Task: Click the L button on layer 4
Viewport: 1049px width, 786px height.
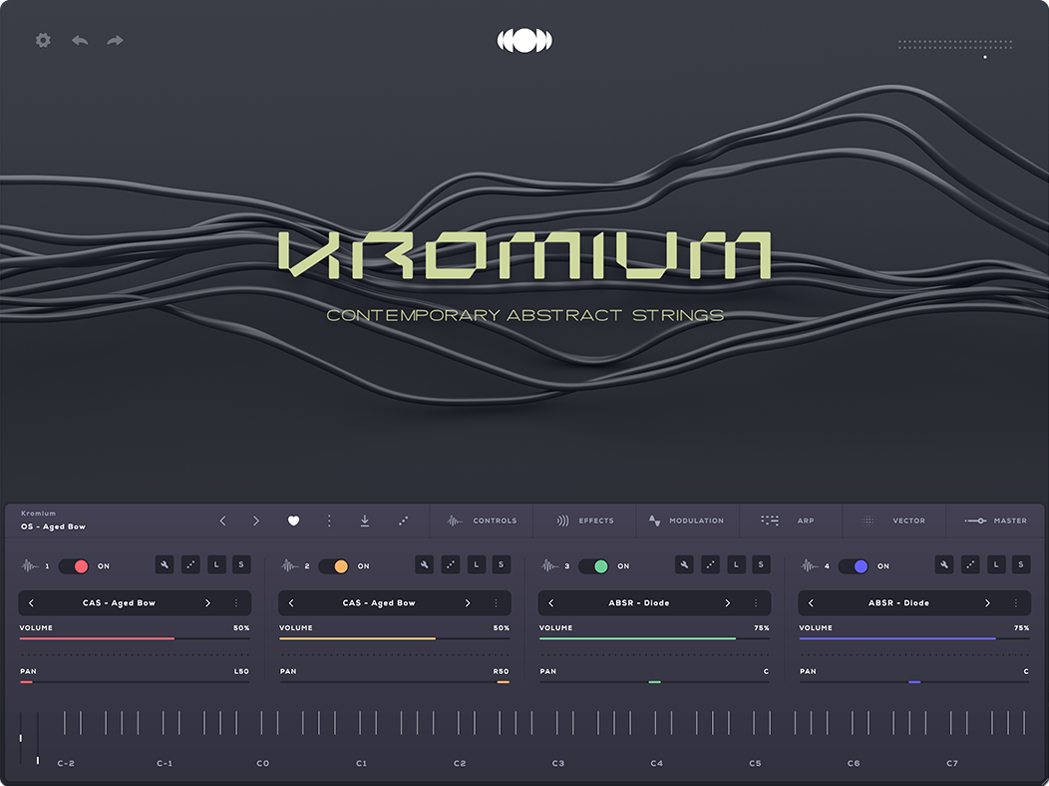Action: [996, 565]
